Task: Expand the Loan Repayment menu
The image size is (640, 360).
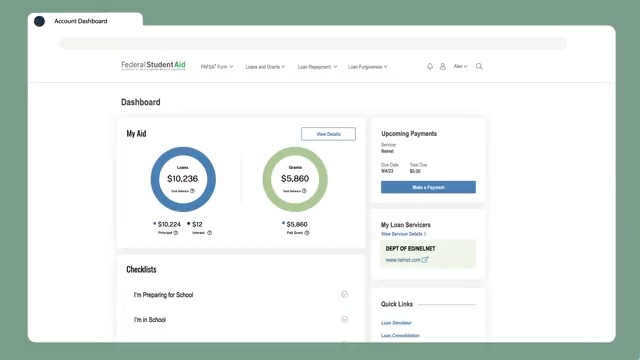Action: [x=318, y=67]
